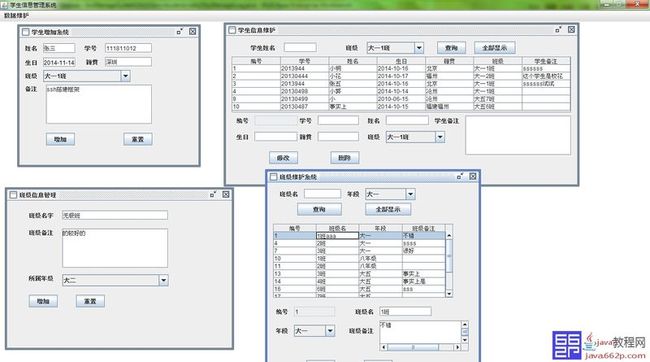The image size is (650, 362).
Task: Open the lower 年级 dropdown in 班级维护系统
Action: pyautogui.click(x=330, y=331)
